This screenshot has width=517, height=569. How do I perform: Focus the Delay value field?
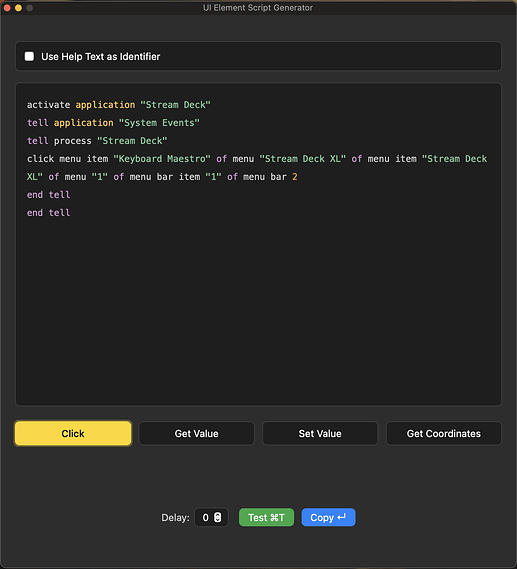(x=211, y=517)
